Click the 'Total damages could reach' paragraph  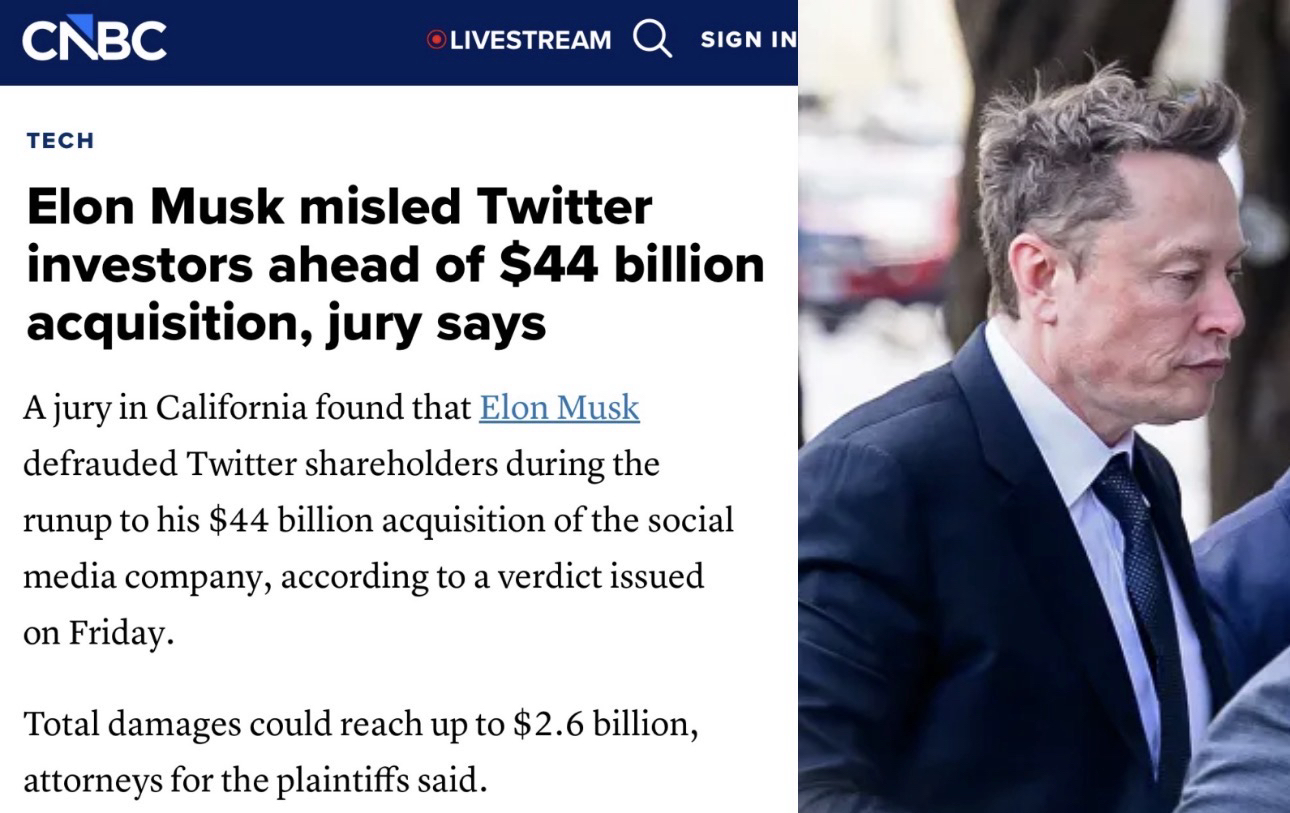(x=360, y=750)
